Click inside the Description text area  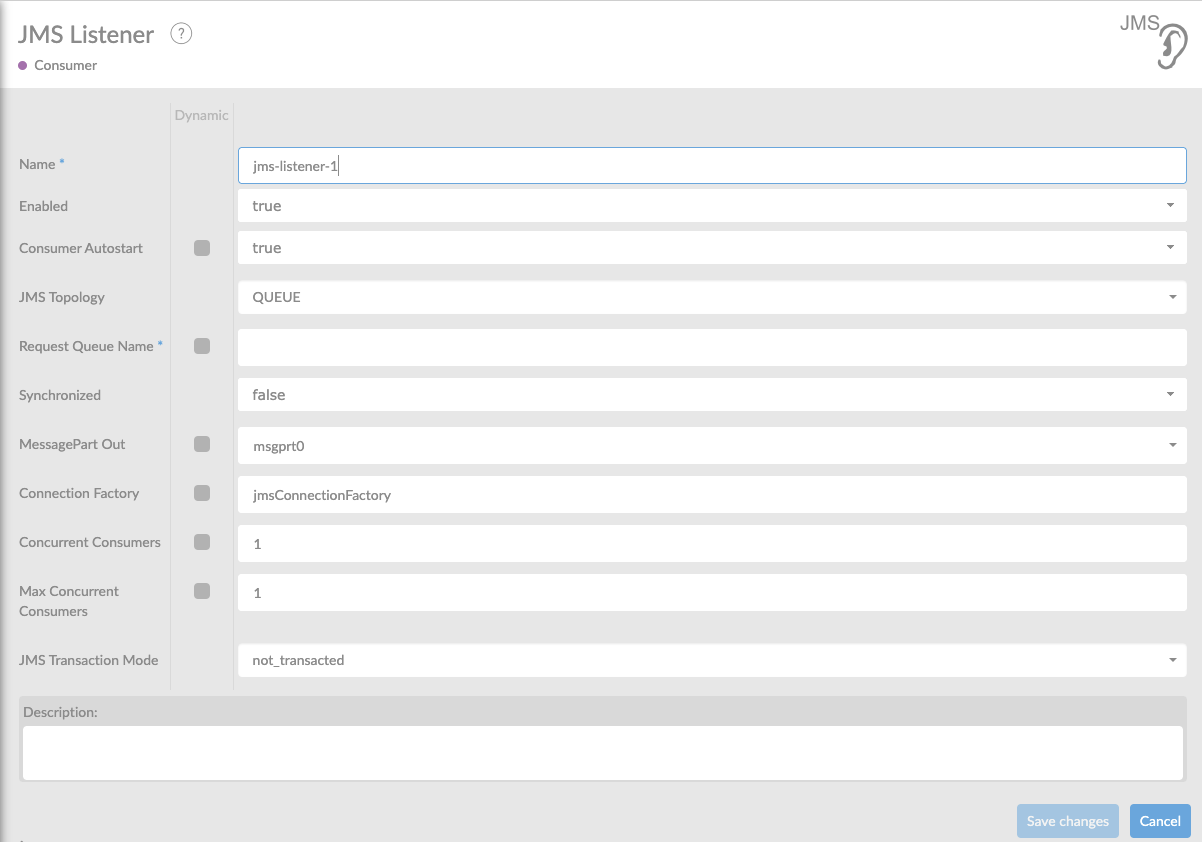pyautogui.click(x=602, y=752)
